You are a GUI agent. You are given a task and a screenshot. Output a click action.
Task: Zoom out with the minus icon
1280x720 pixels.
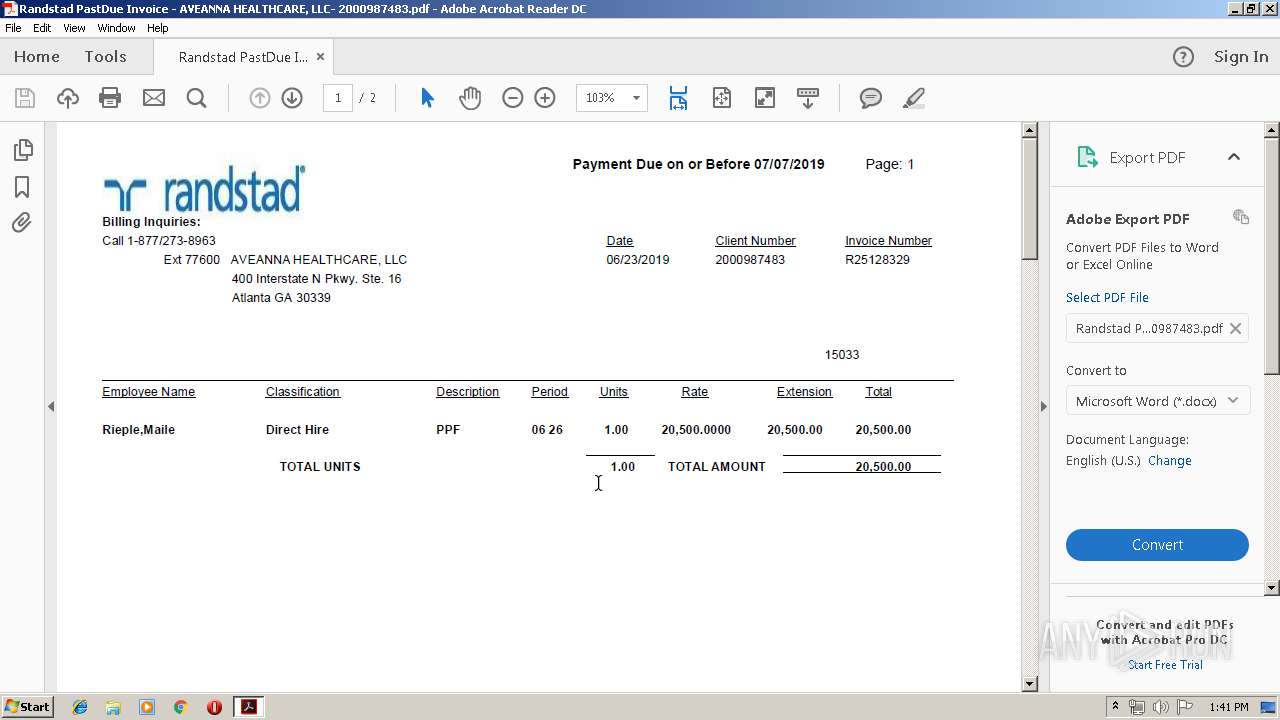coord(512,98)
